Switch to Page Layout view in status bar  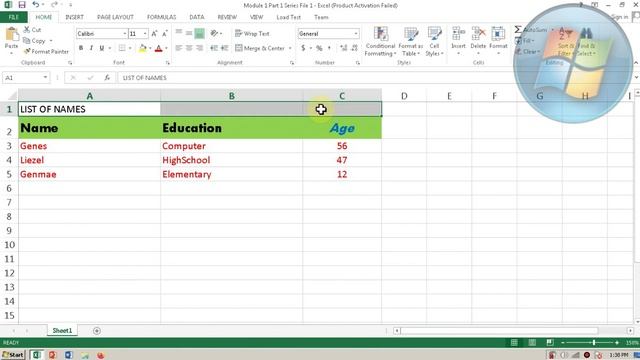pos(532,342)
